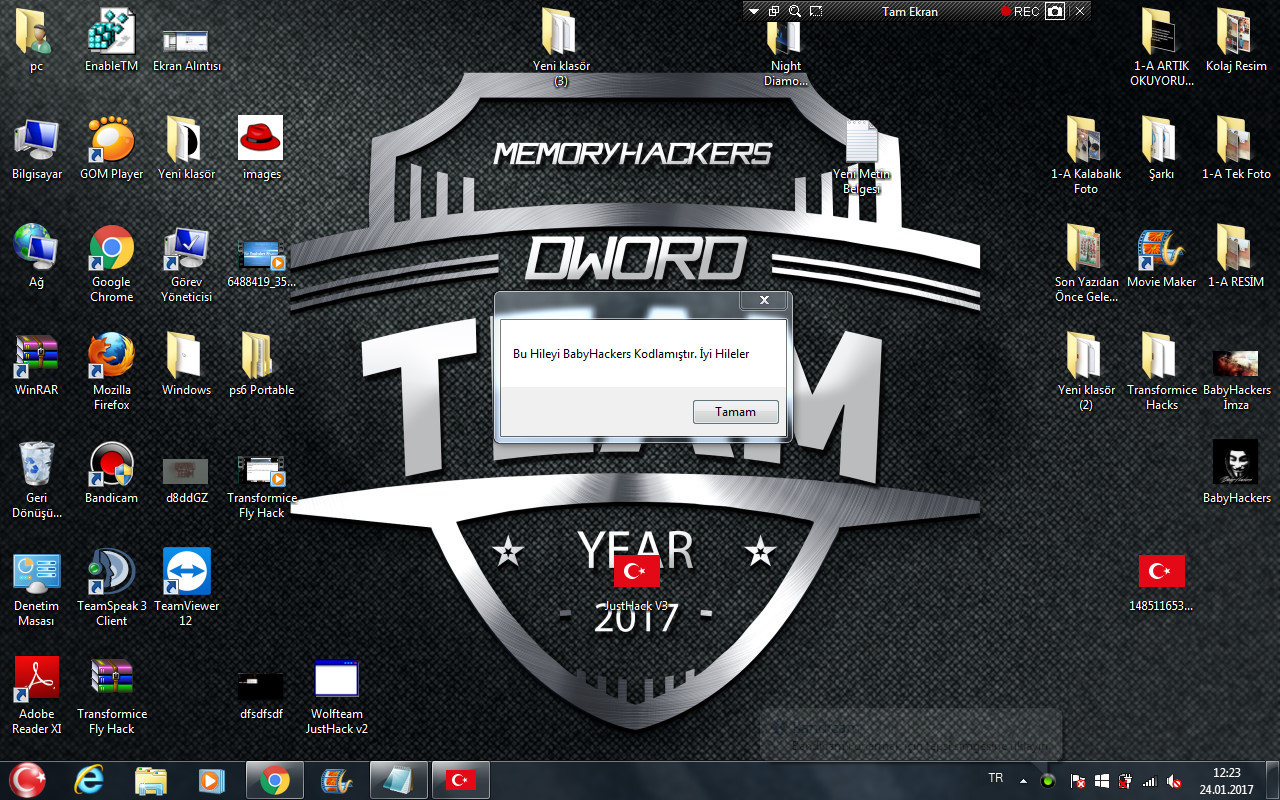Open the Yeni Metin Belgesi text file

862,156
